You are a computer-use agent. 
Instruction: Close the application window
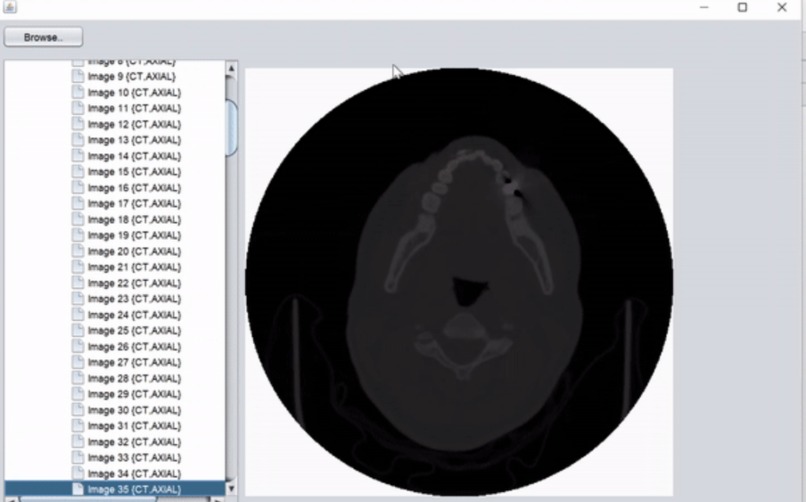coord(782,7)
